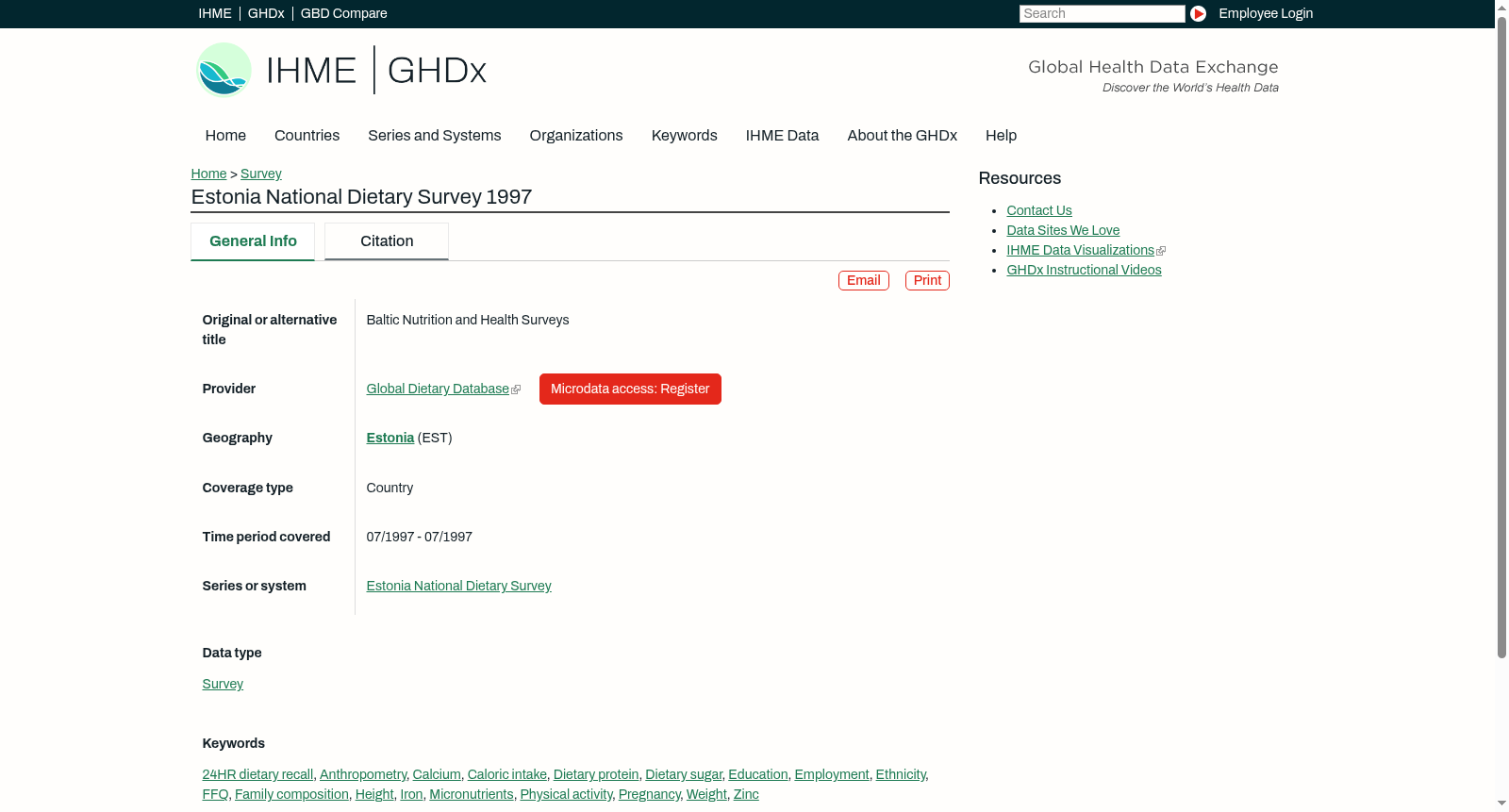Open GBD Compare in top bar
This screenshot has height=812, width=1509.
point(344,13)
